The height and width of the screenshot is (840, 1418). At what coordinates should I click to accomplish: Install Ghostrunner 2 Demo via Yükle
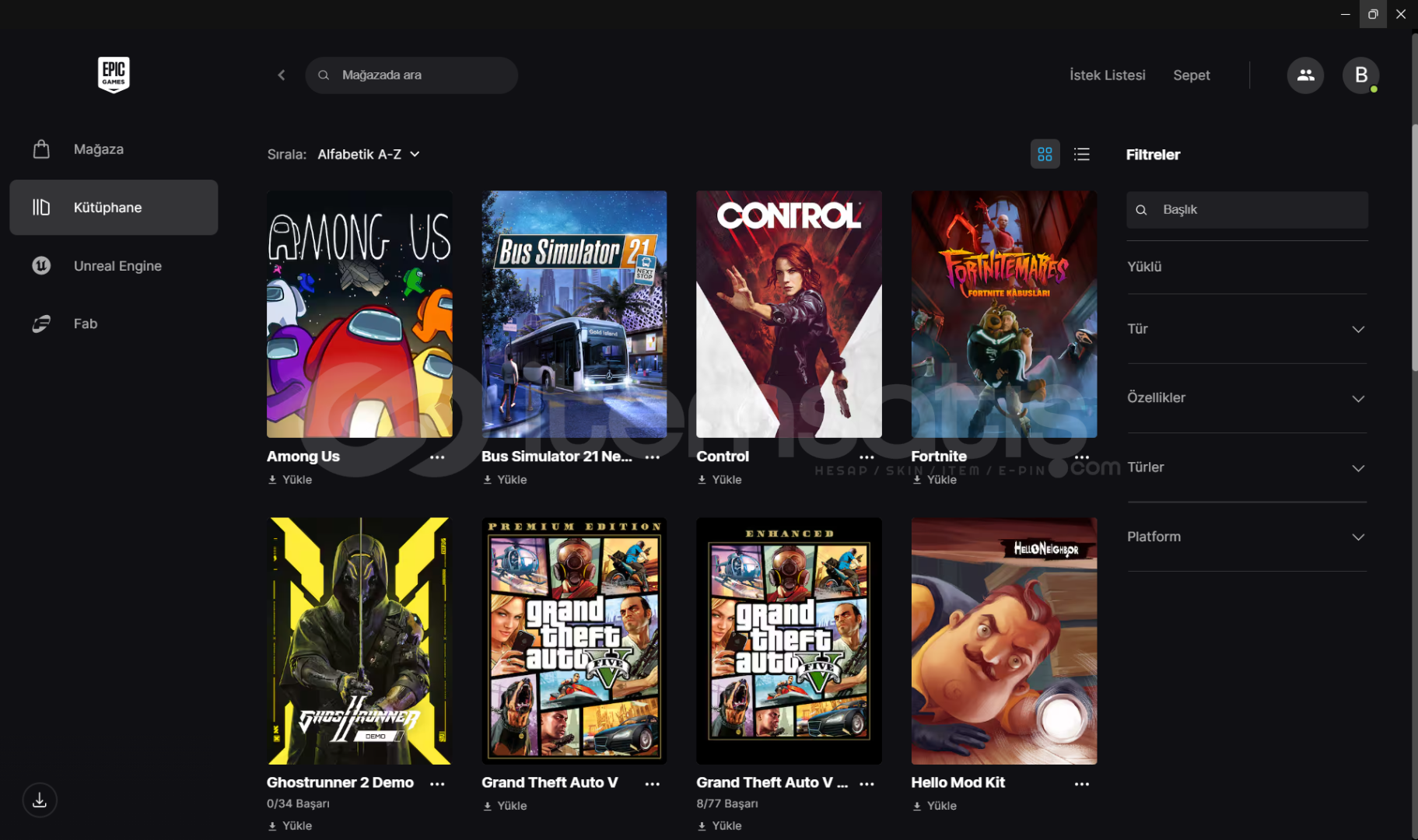tap(289, 826)
